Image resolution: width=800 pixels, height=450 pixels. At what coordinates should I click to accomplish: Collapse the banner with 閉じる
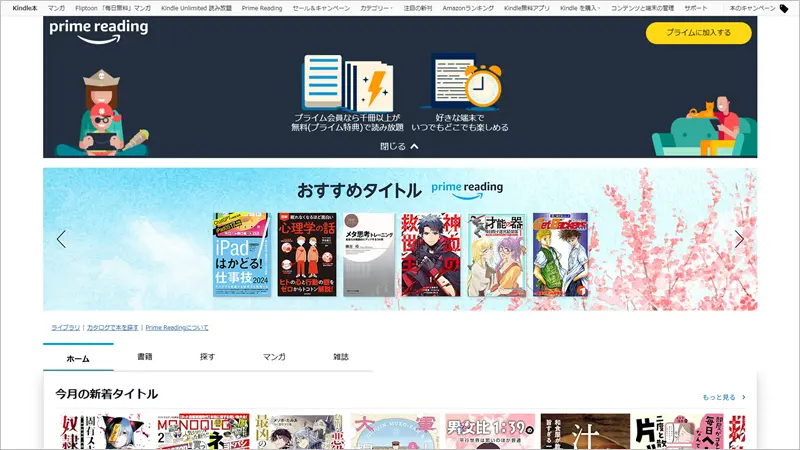pyautogui.click(x=399, y=146)
